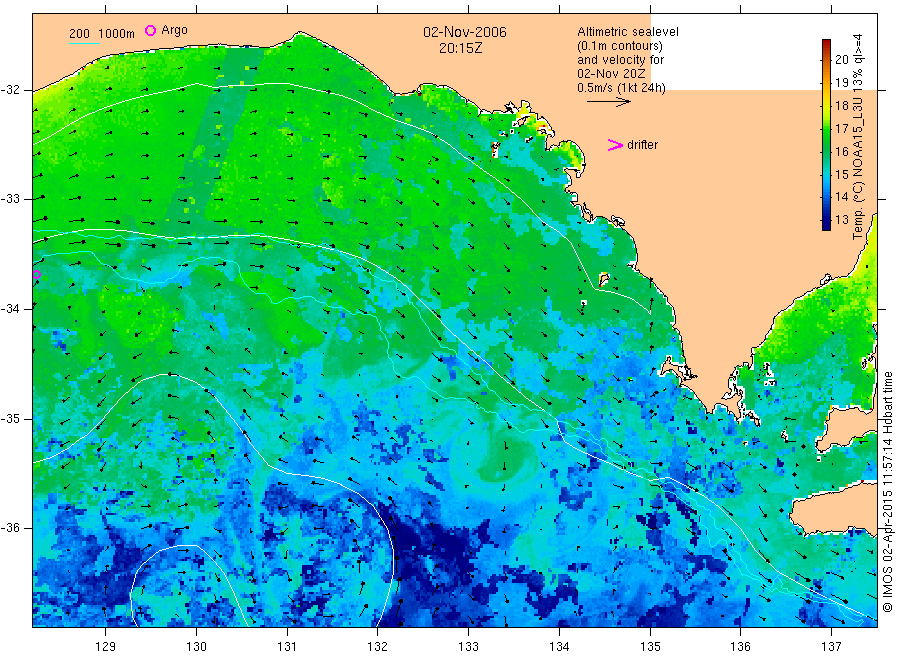Click the longitude axis label '129'
Image resolution: width=900 pixels, height=660 pixels.
(x=105, y=646)
